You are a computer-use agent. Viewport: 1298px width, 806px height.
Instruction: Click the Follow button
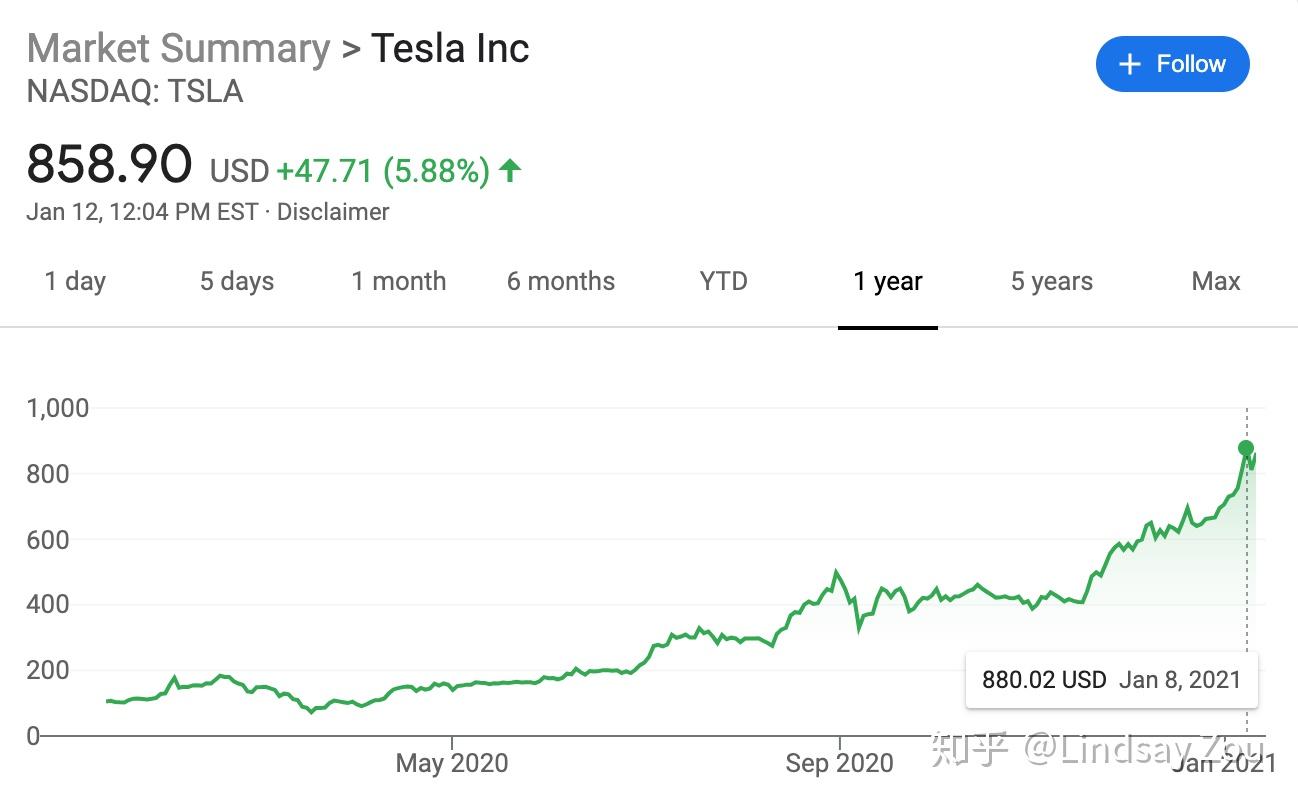pos(1172,63)
